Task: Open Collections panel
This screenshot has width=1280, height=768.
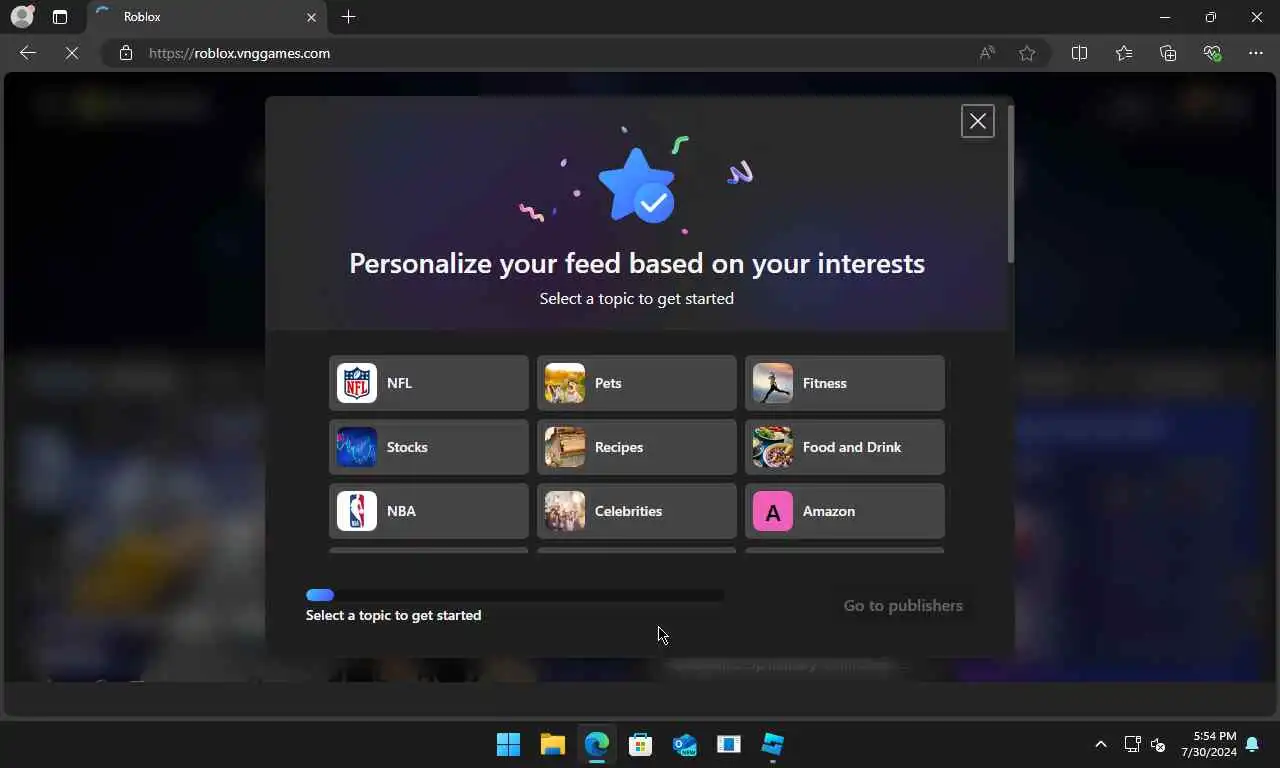Action: (x=1168, y=53)
